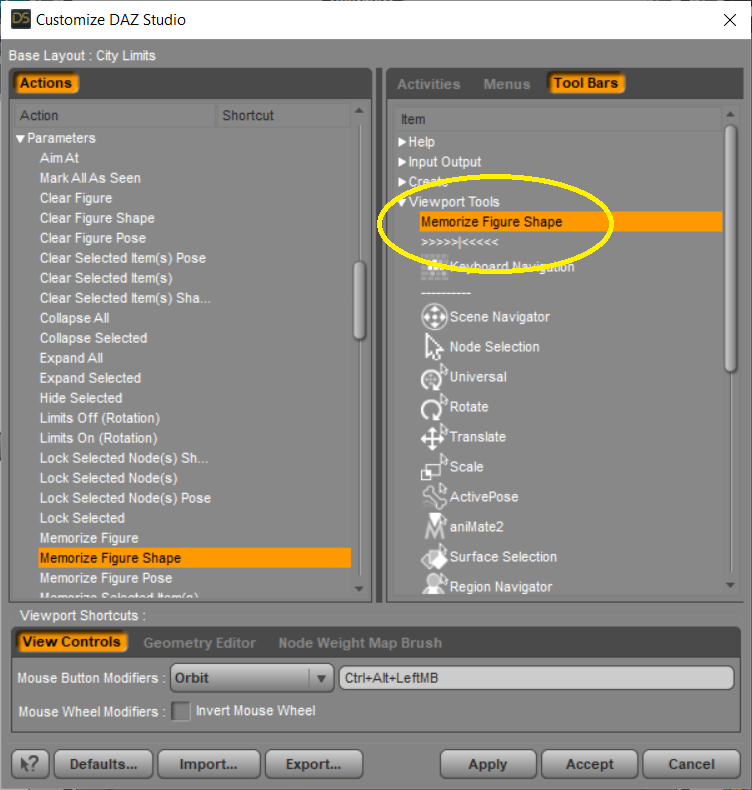Click the Item column header
The width and height of the screenshot is (752, 790).
558,119
